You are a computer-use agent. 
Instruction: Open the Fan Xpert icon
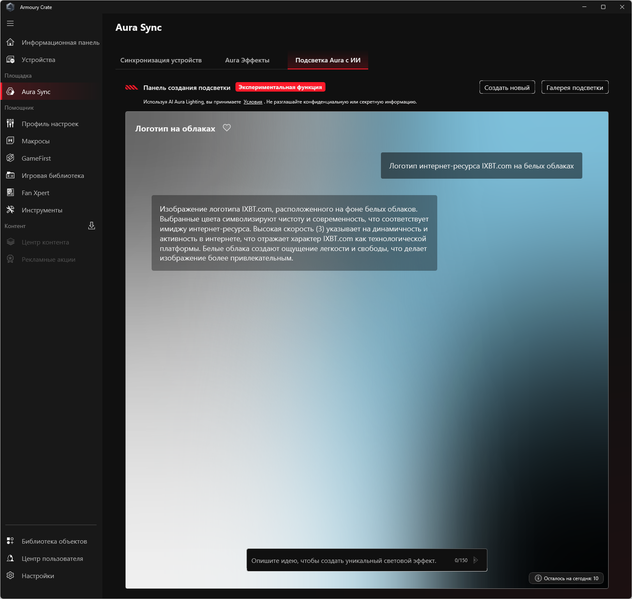[10, 193]
